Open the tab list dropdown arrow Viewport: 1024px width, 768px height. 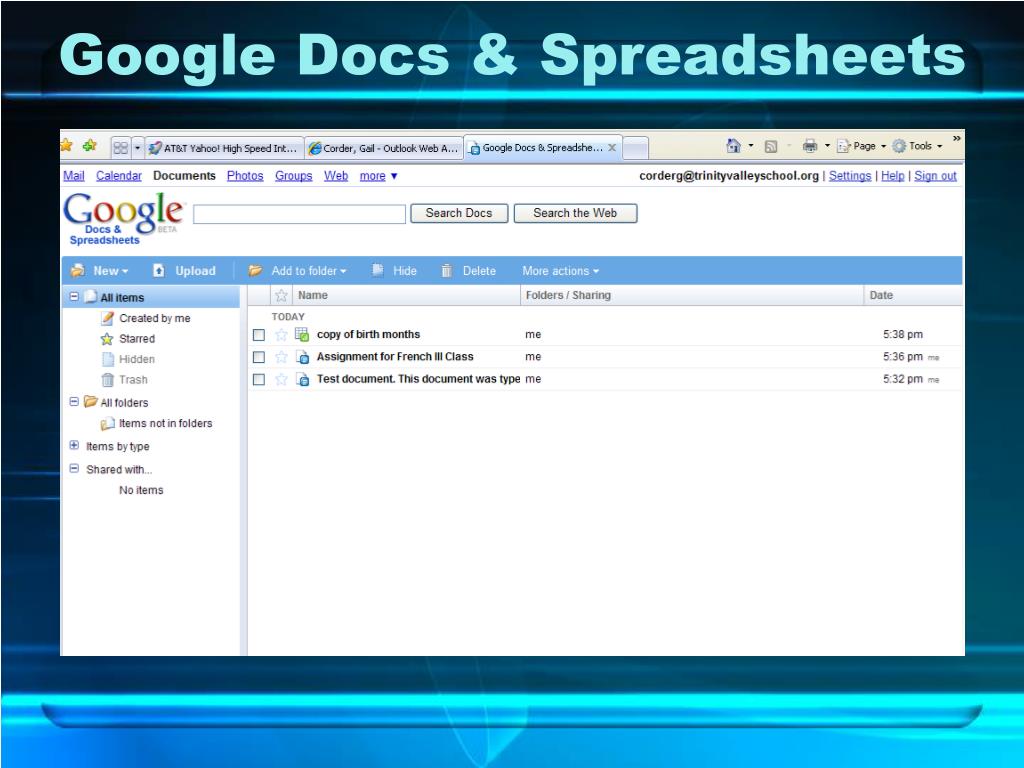(137, 148)
